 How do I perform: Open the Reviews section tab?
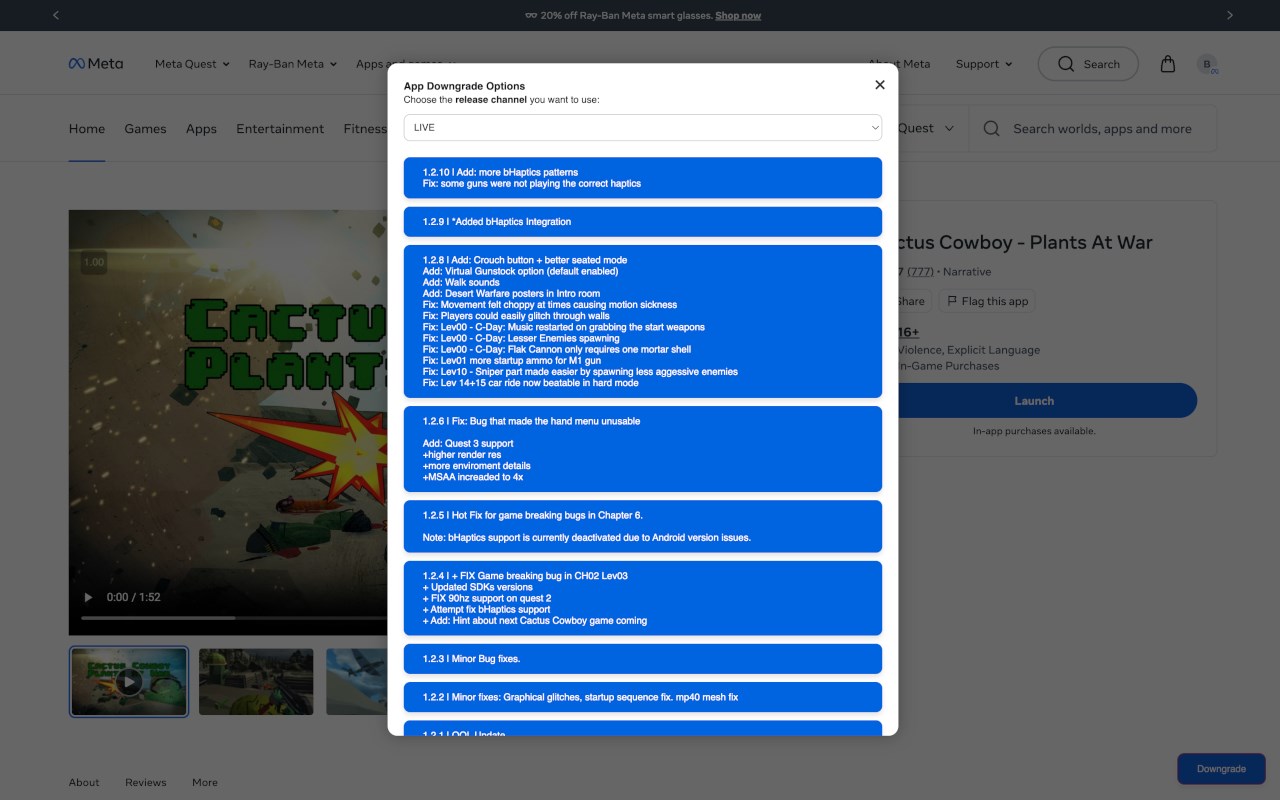coord(146,782)
